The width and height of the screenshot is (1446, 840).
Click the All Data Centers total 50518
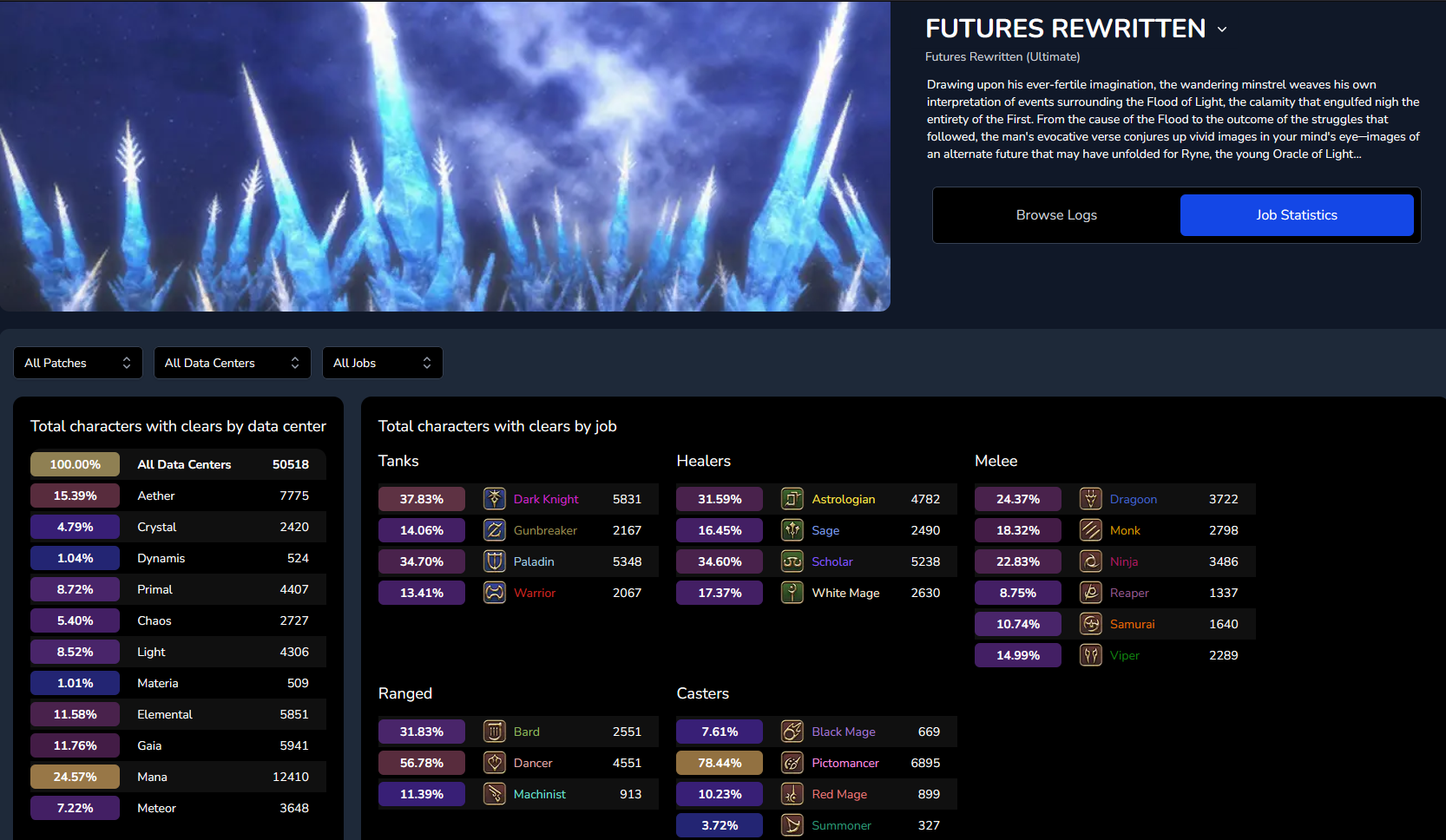pyautogui.click(x=291, y=464)
